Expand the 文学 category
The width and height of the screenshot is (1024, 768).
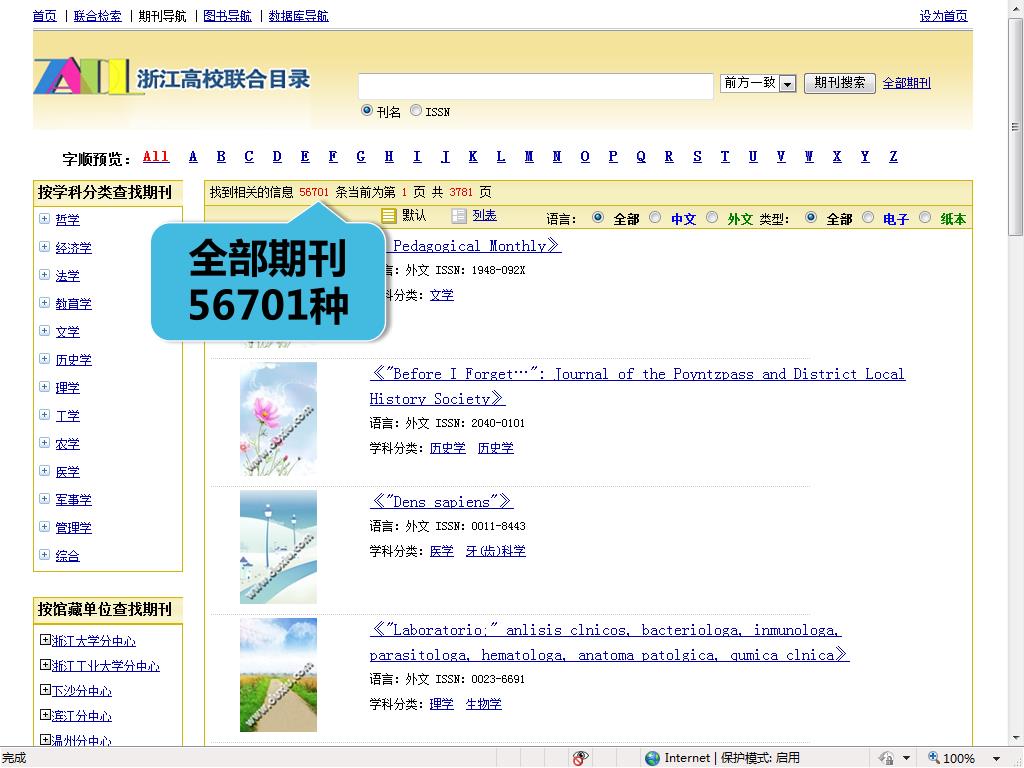(44, 331)
